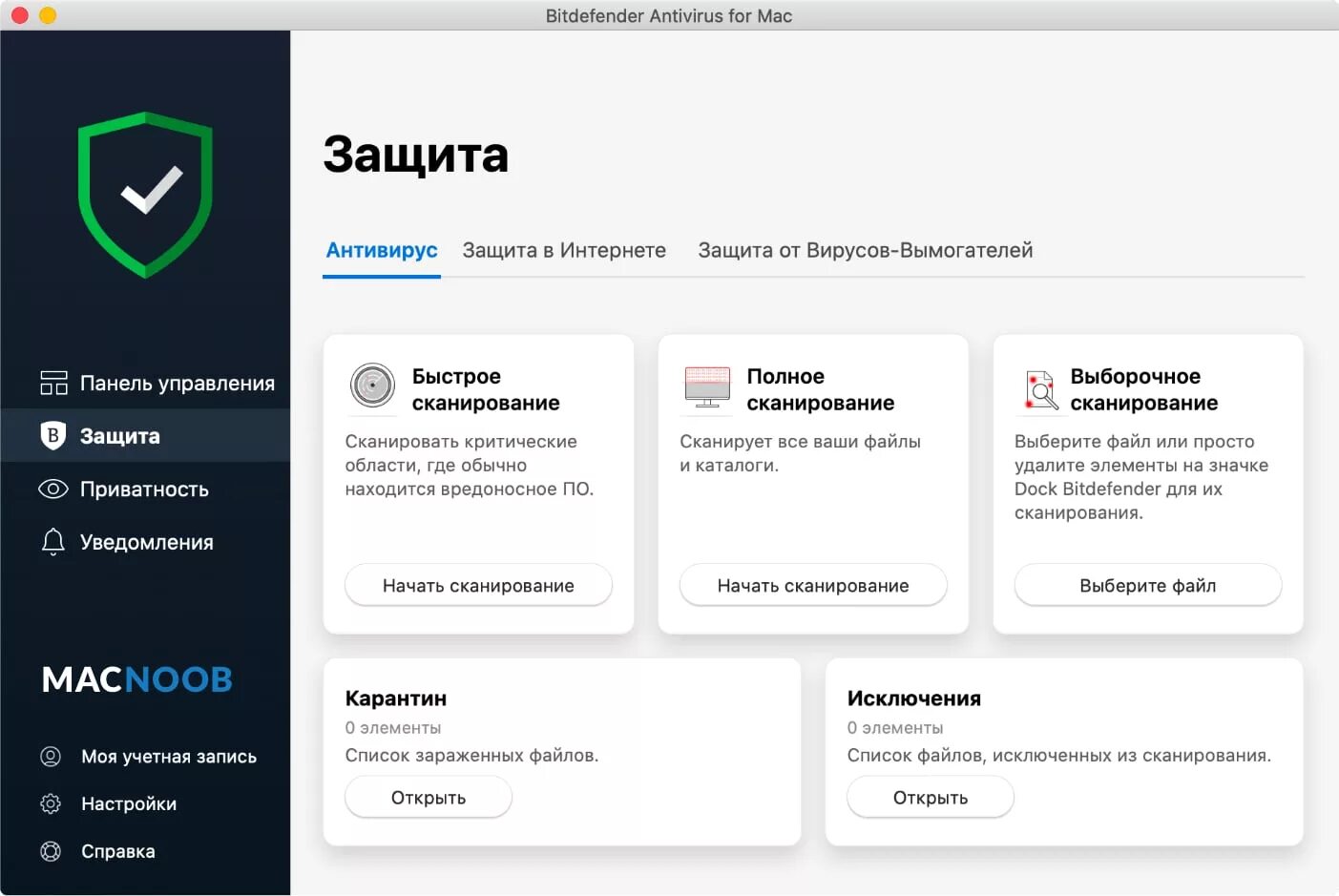Click the magnifier file icon for Выборочное сканирование

pos(1041,390)
